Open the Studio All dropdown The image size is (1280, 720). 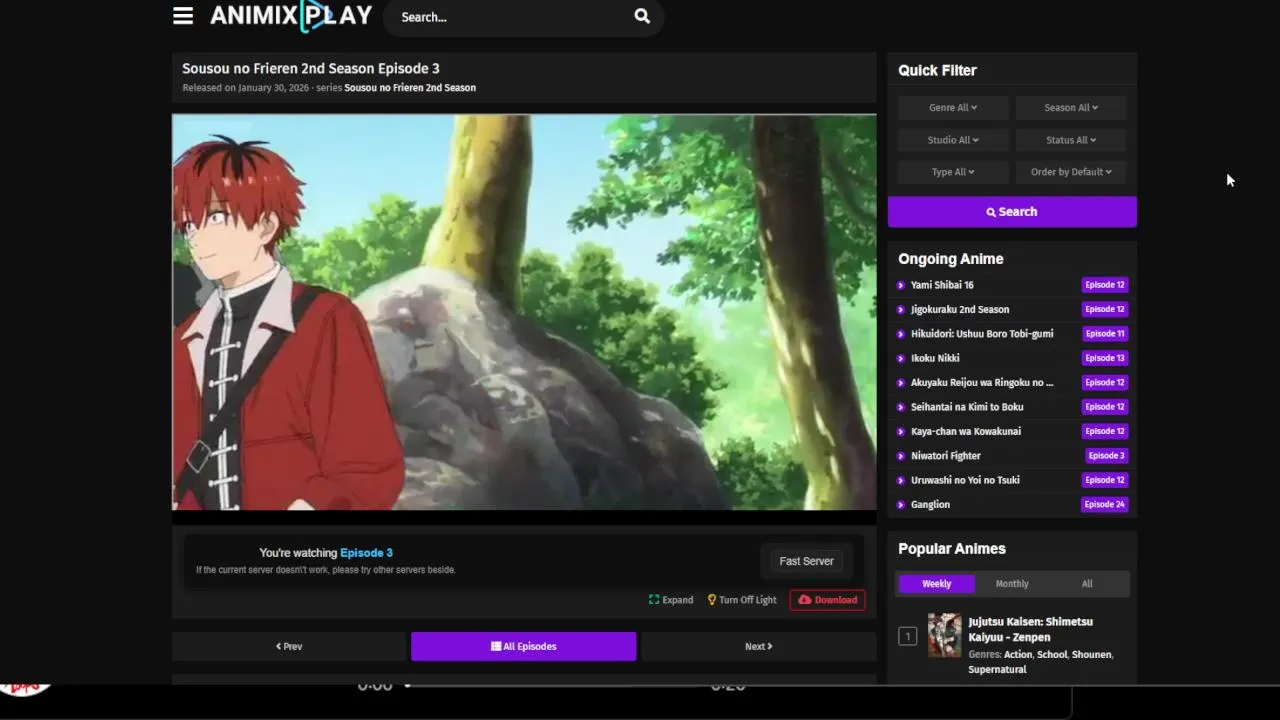coord(953,140)
